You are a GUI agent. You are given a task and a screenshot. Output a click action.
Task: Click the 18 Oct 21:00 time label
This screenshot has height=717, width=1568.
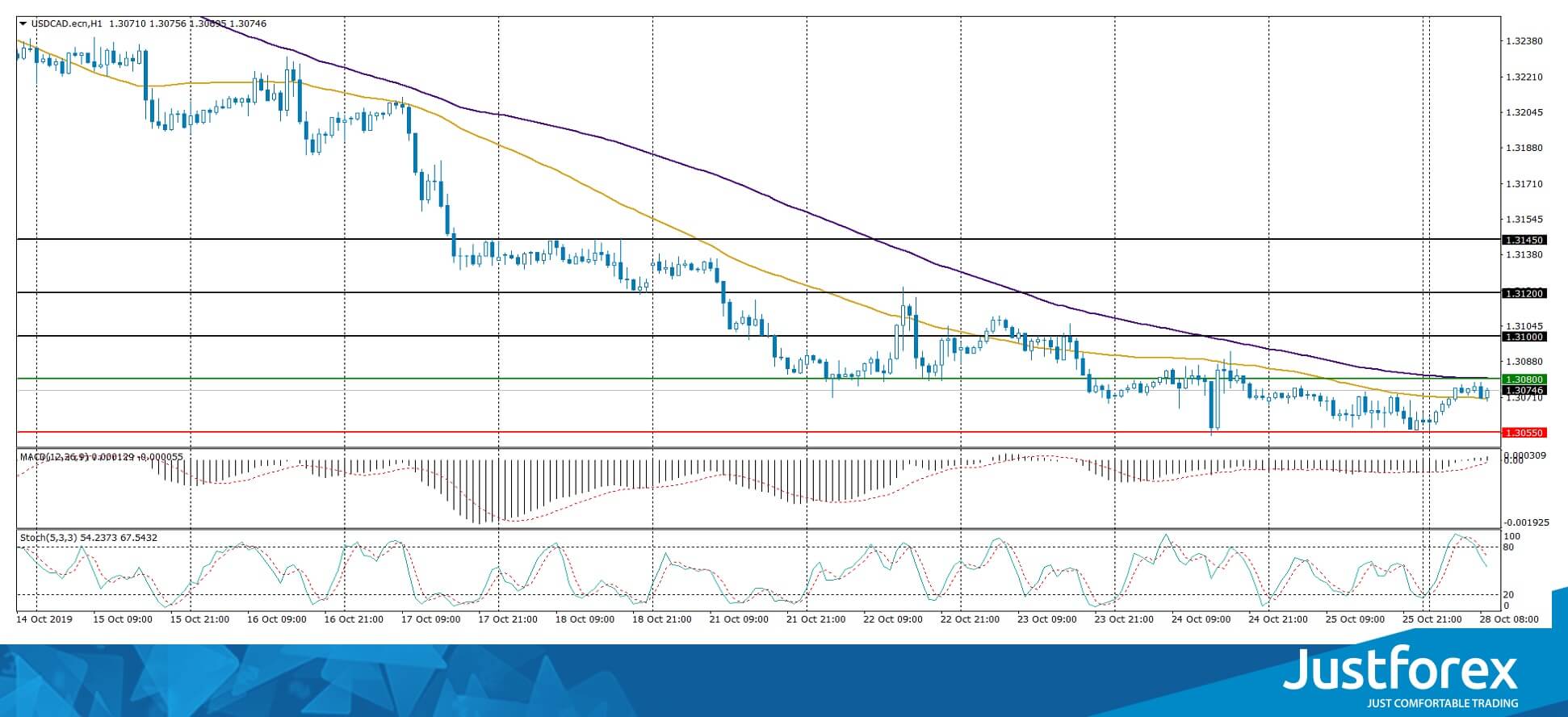tap(662, 619)
